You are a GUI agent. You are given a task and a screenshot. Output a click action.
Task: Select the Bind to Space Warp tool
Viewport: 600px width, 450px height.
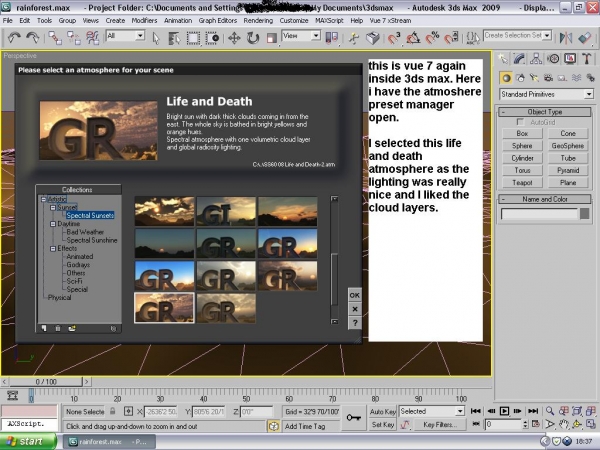[93, 38]
